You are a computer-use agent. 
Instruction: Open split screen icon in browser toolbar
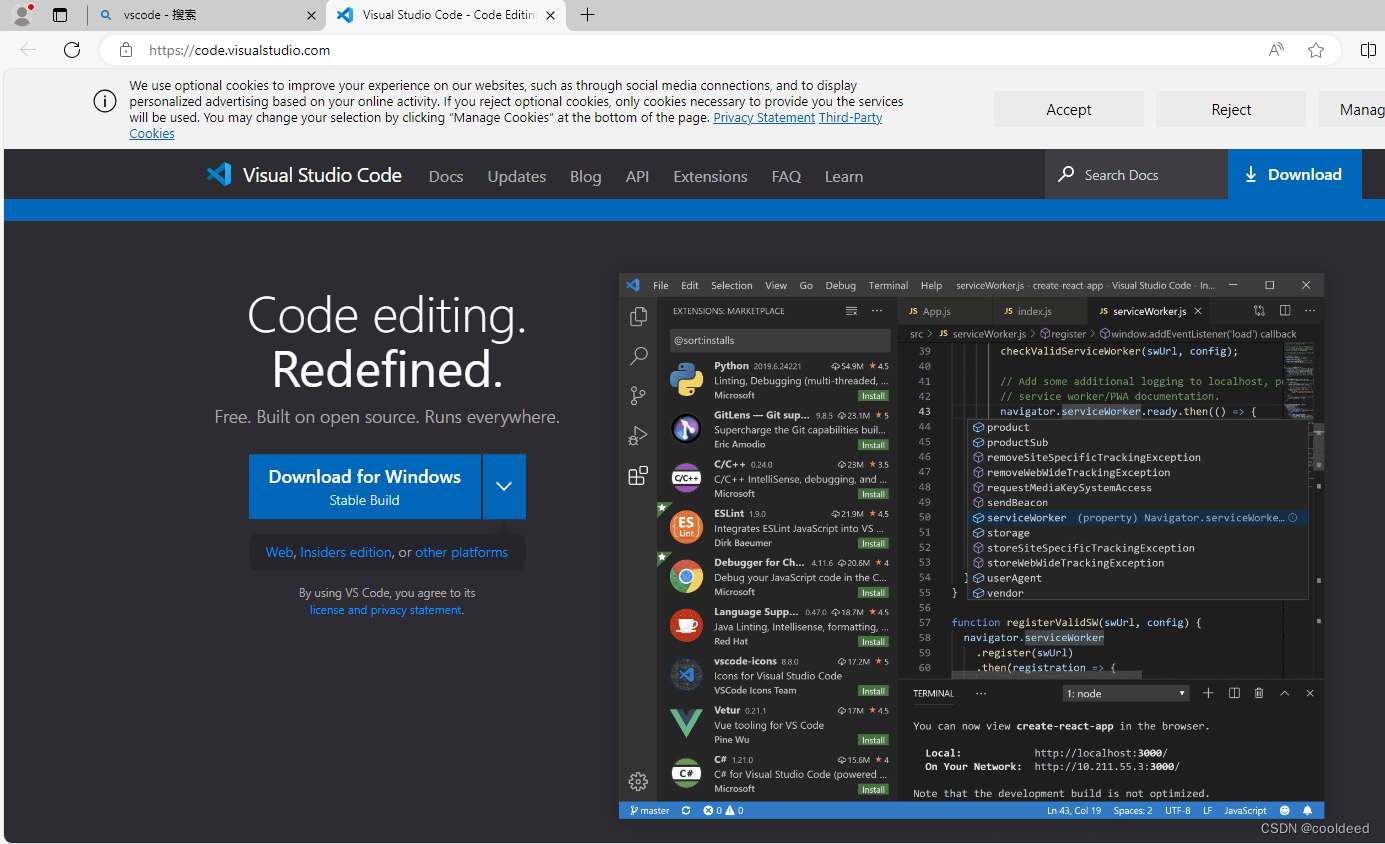coord(1369,50)
